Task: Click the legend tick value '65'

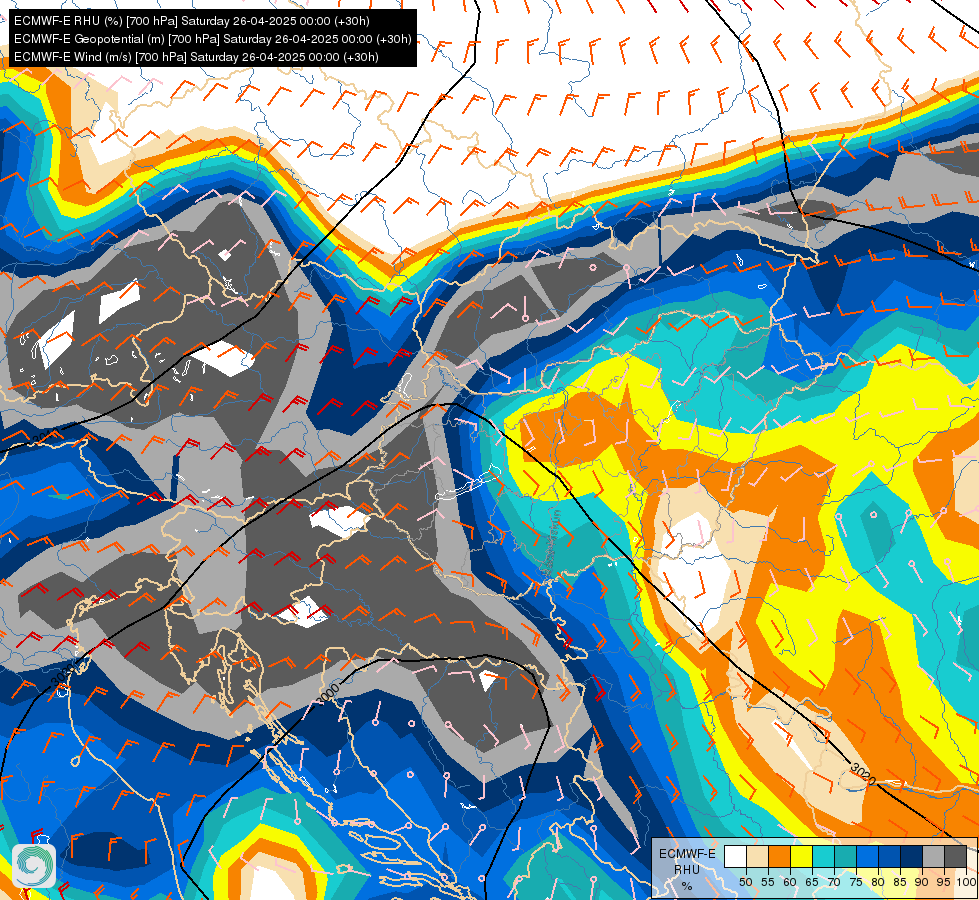Action: [x=812, y=883]
